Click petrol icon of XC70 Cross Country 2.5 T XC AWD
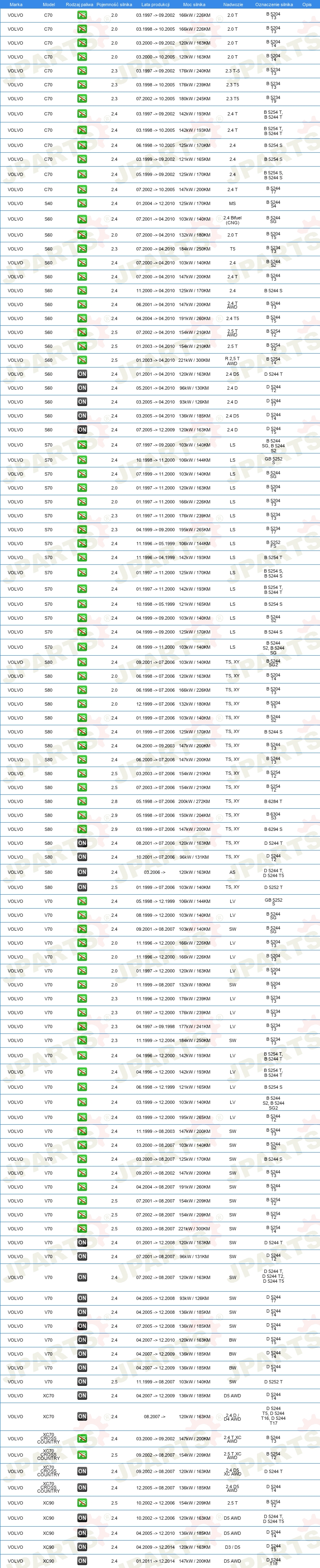 click(82, 1455)
